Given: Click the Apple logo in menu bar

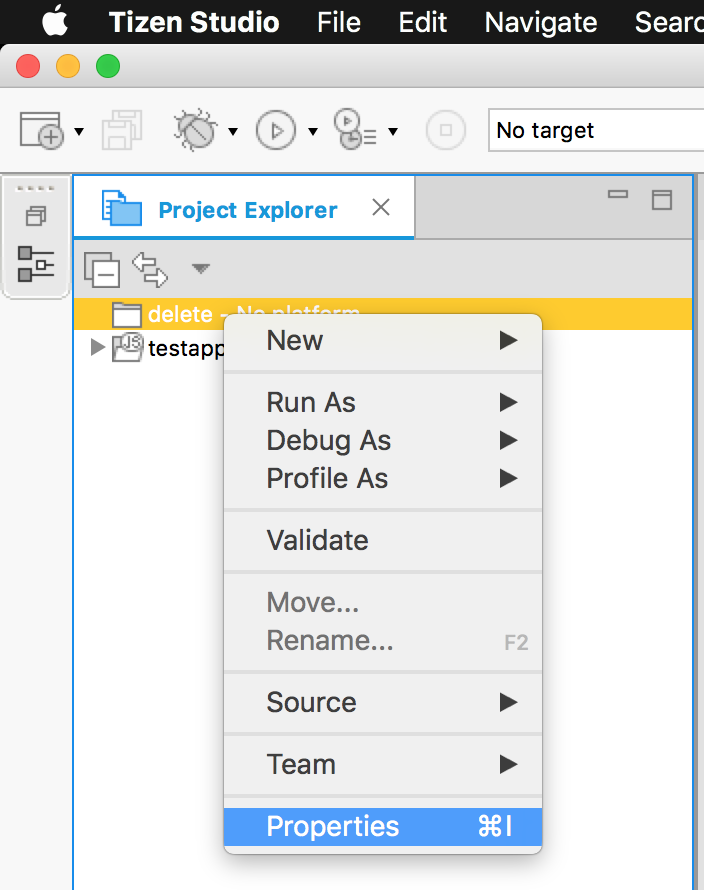Looking at the screenshot, I should coord(54,22).
